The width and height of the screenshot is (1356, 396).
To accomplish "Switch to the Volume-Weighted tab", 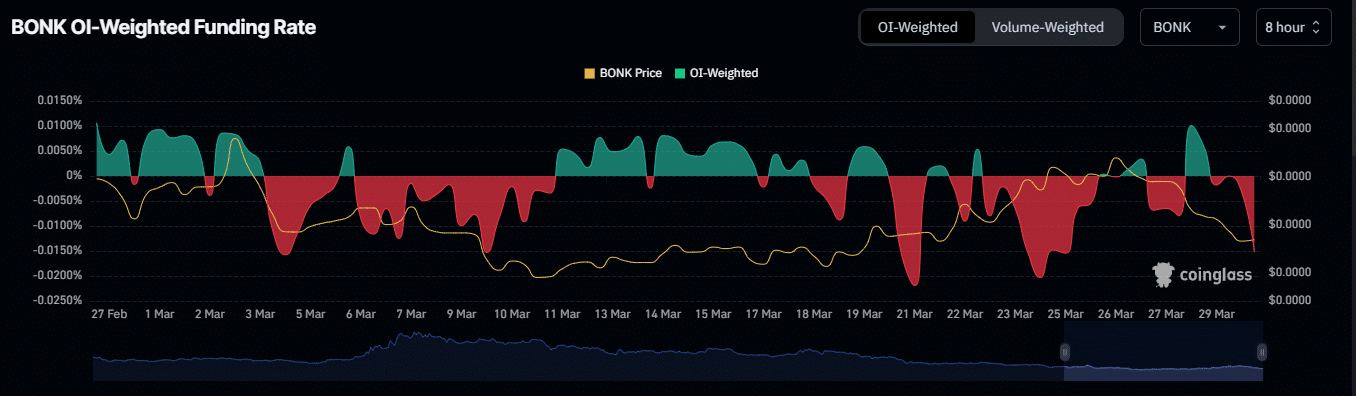I will [1047, 27].
